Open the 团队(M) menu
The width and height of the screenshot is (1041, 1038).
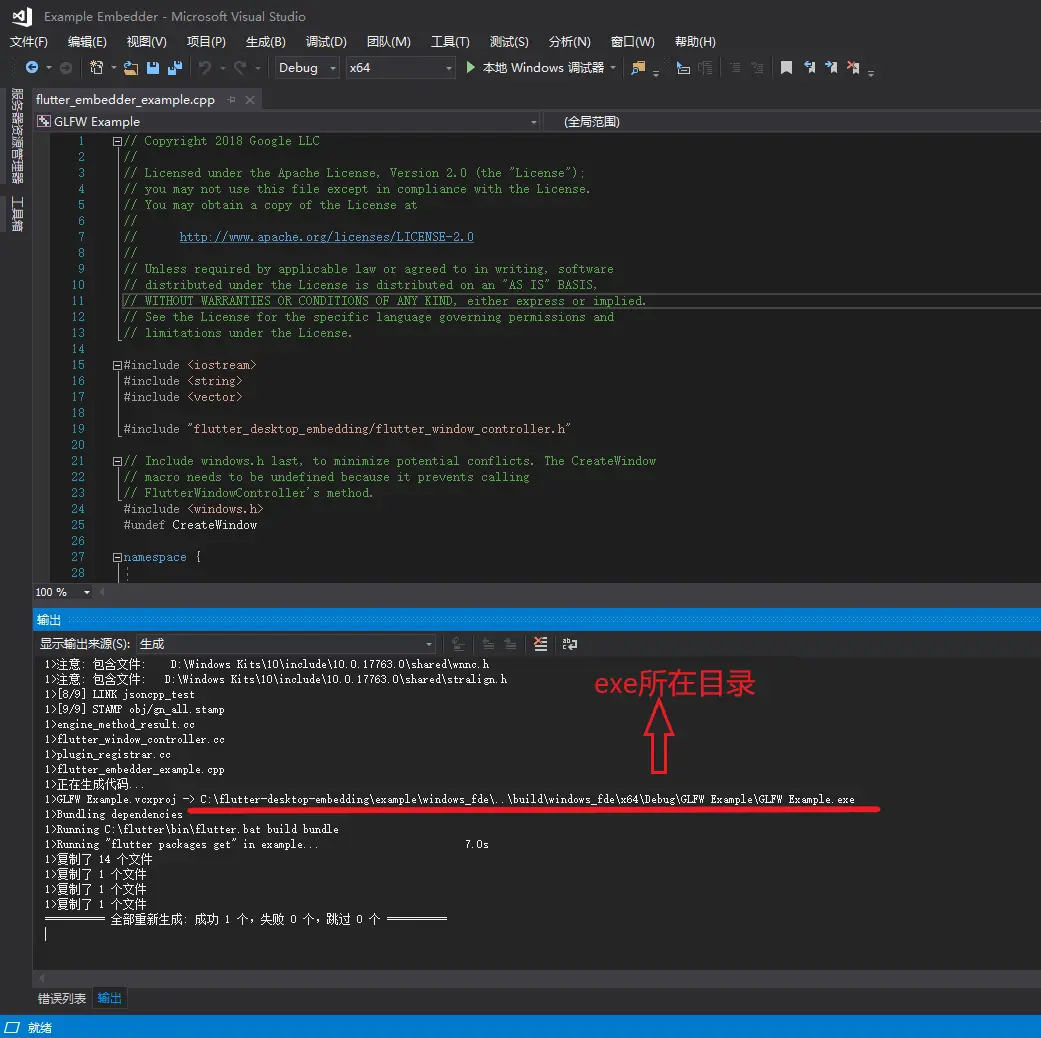click(x=388, y=42)
